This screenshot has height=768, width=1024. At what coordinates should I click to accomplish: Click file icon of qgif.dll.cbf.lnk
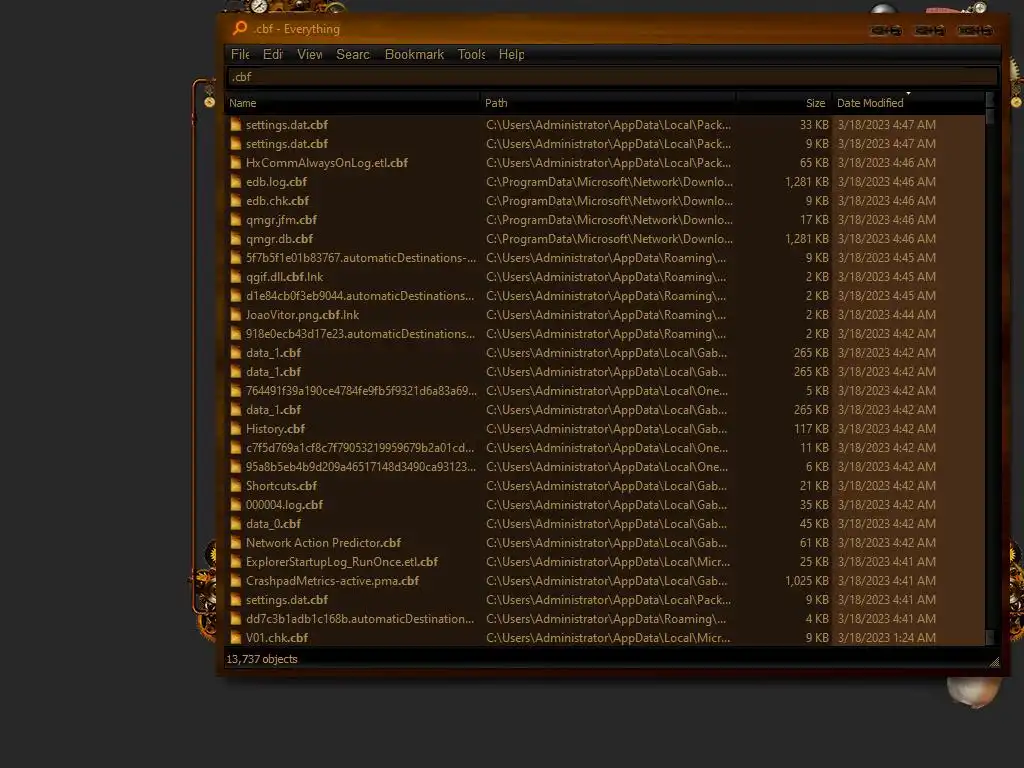click(x=235, y=277)
